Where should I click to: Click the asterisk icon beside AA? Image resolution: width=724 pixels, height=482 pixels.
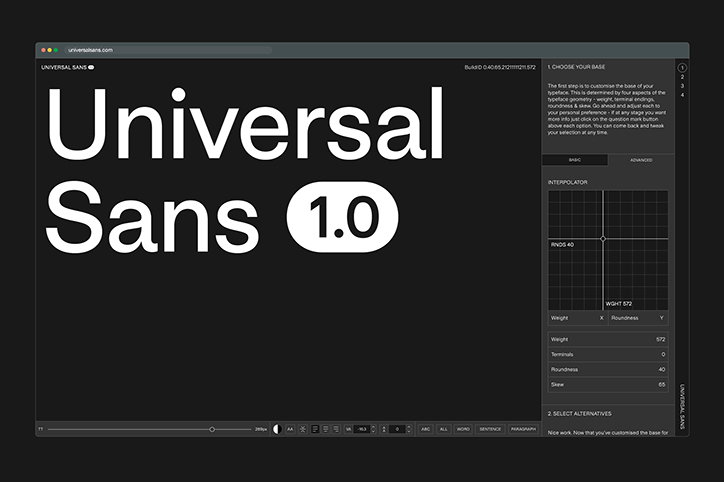303,429
